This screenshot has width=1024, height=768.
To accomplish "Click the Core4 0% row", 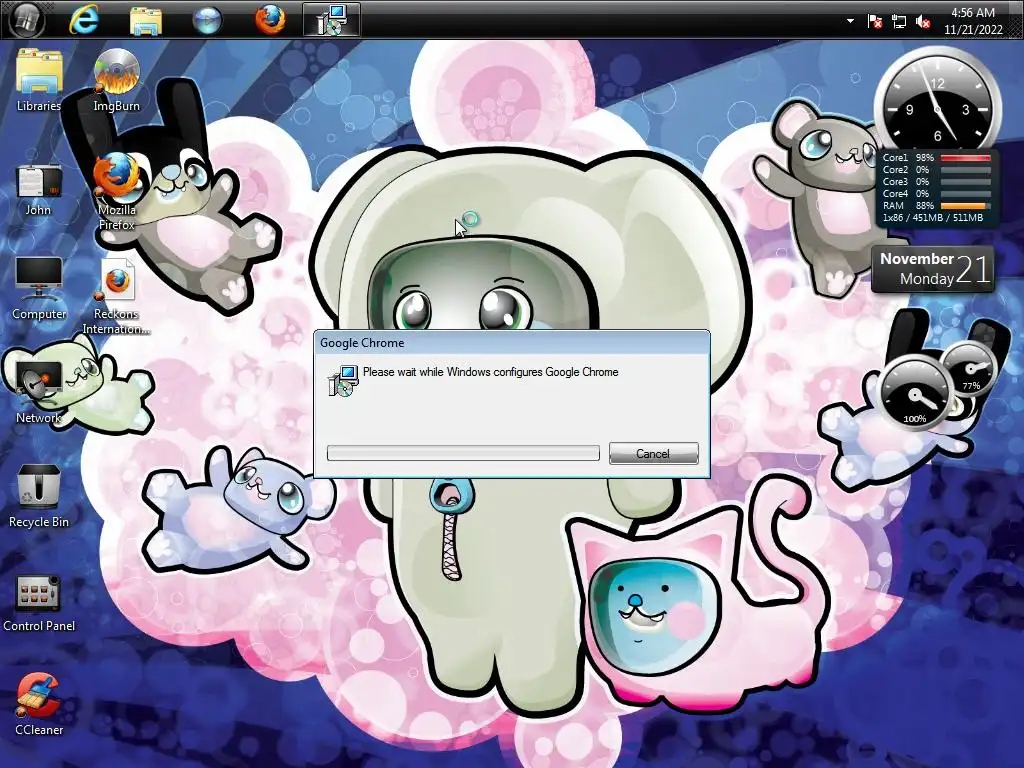I will (x=937, y=193).
